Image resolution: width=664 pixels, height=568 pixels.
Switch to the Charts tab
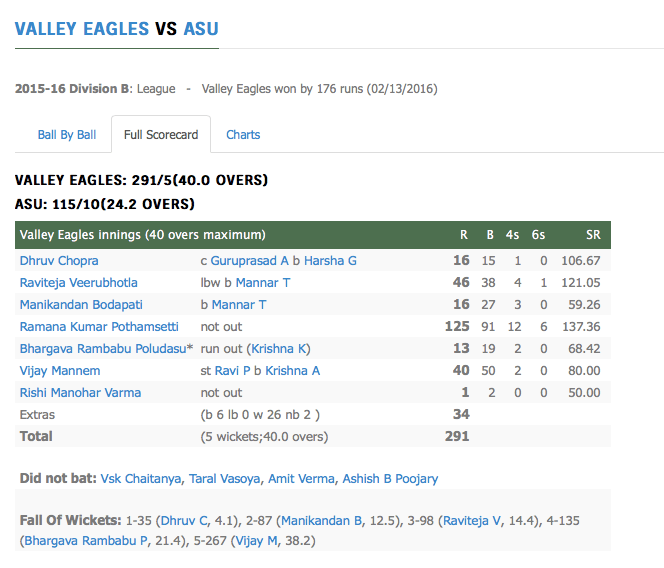coord(243,134)
